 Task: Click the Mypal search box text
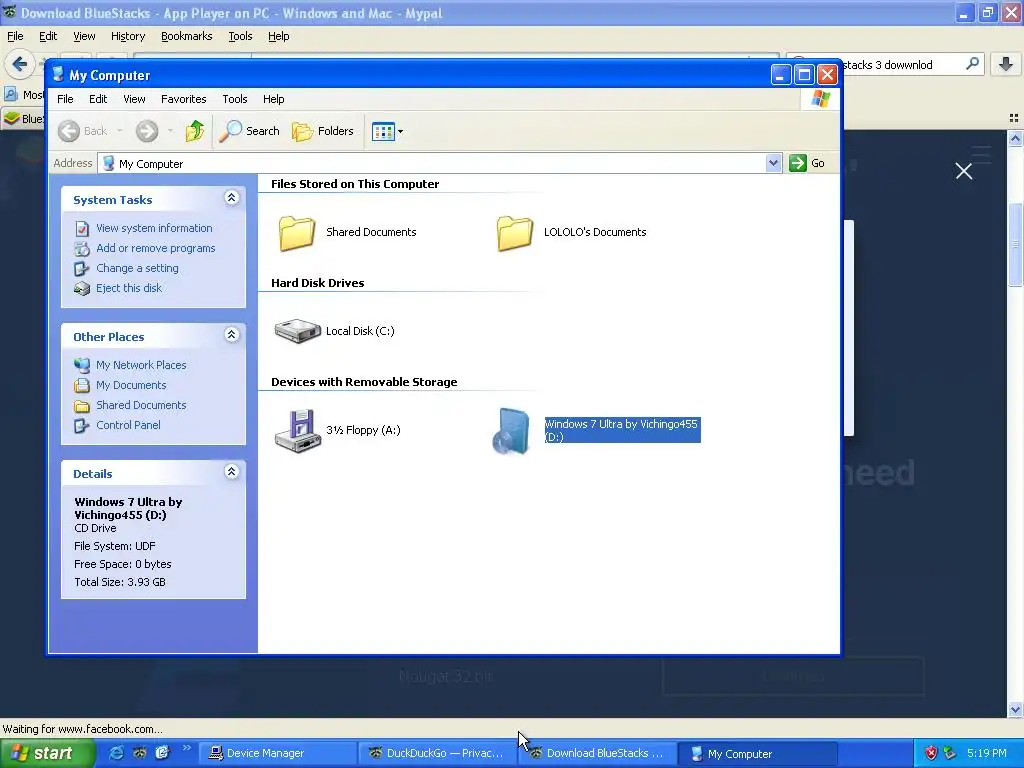[887, 65]
